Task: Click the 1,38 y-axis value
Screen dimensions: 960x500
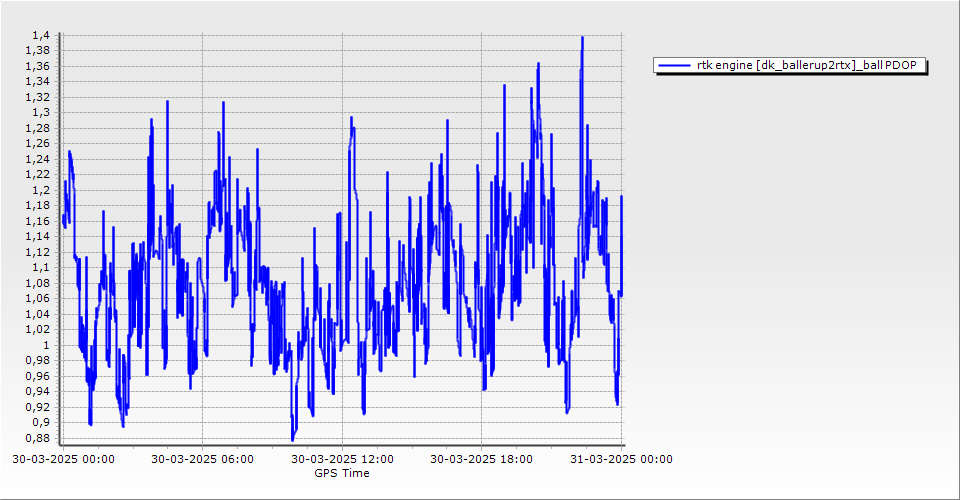Action: (x=39, y=51)
